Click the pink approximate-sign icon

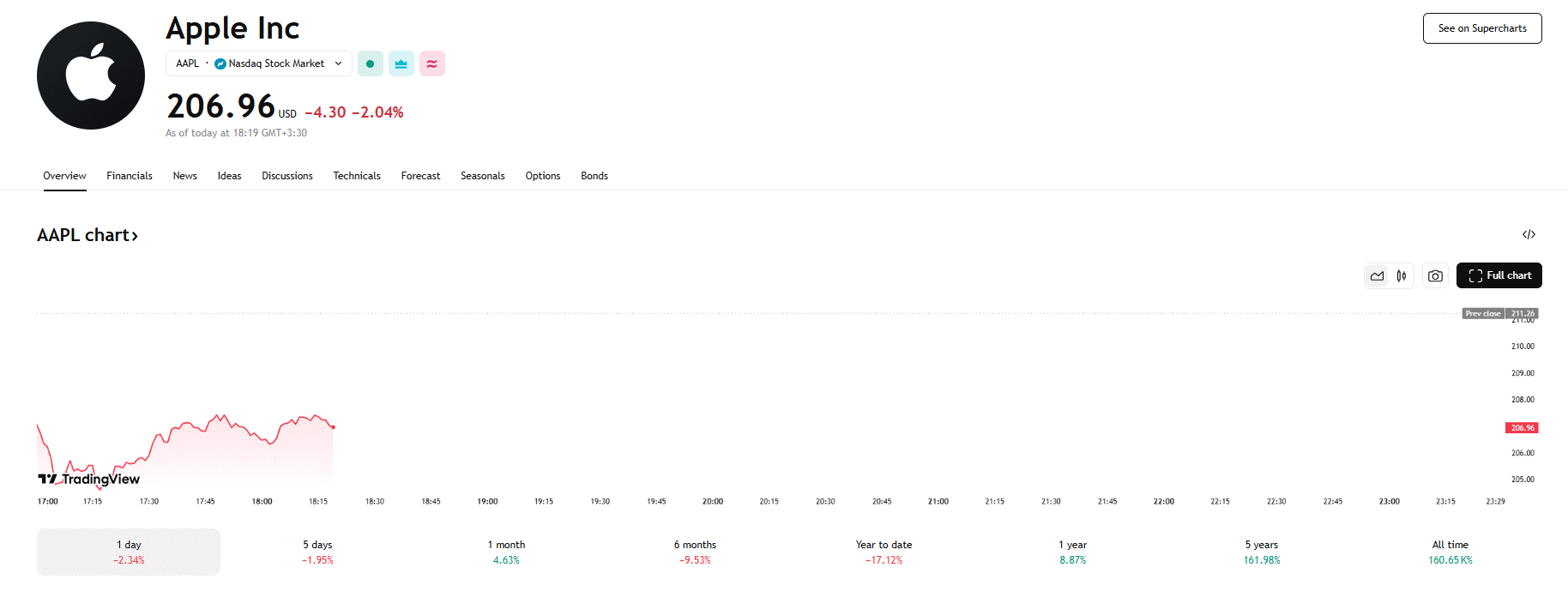(x=432, y=63)
